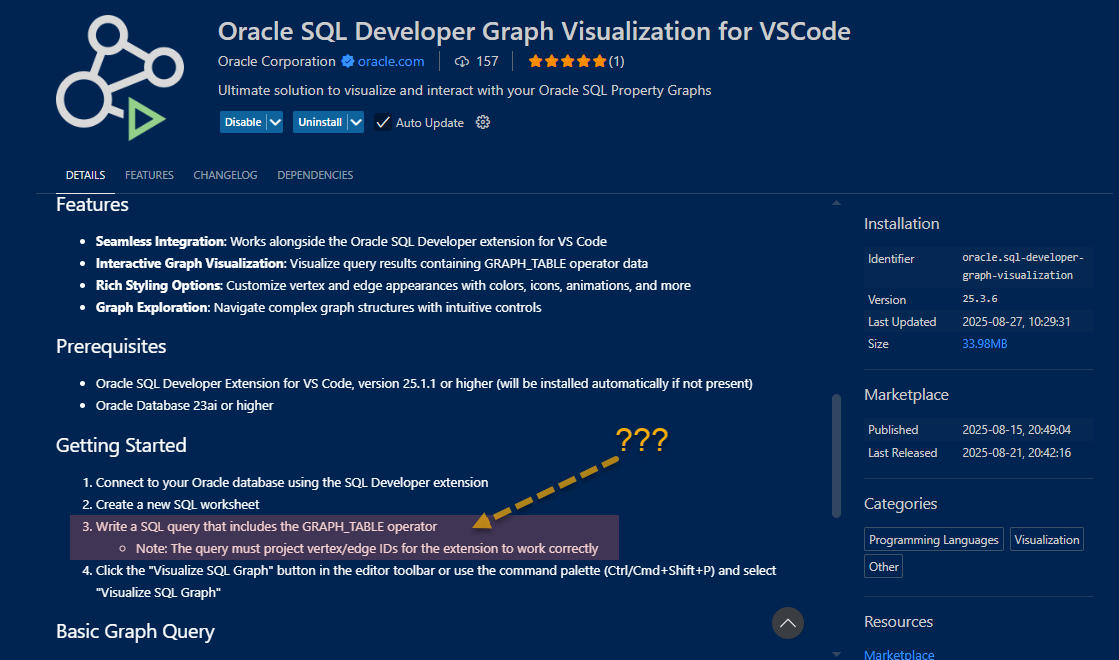This screenshot has height=660, width=1119.
Task: Click the 33.98MB size link
Action: 985,344
